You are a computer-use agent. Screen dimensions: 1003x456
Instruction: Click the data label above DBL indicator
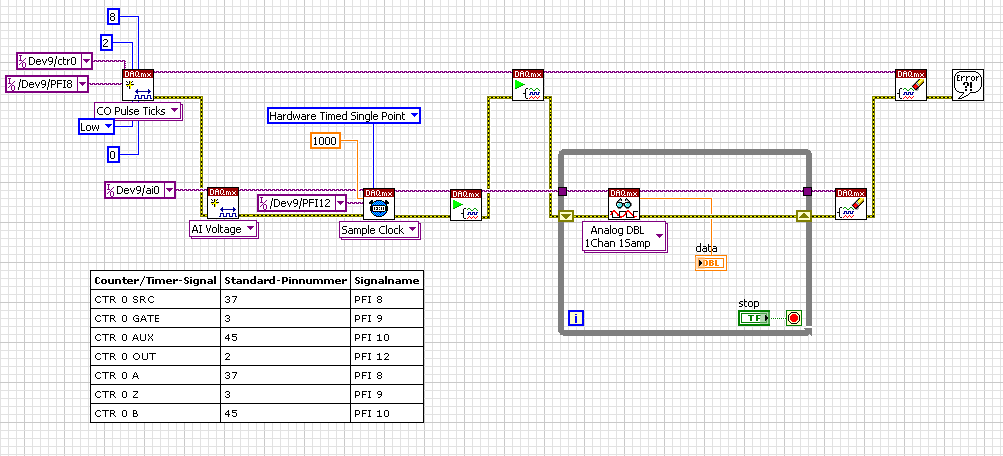tap(706, 248)
